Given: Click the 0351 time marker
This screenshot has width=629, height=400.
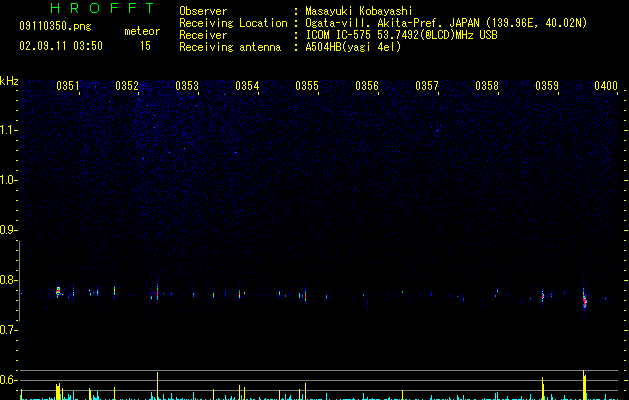Looking at the screenshot, I should coord(68,86).
